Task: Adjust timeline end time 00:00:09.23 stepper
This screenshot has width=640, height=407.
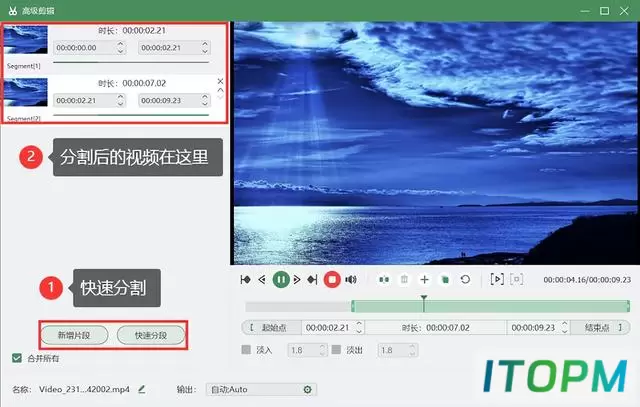Action: click(564, 327)
